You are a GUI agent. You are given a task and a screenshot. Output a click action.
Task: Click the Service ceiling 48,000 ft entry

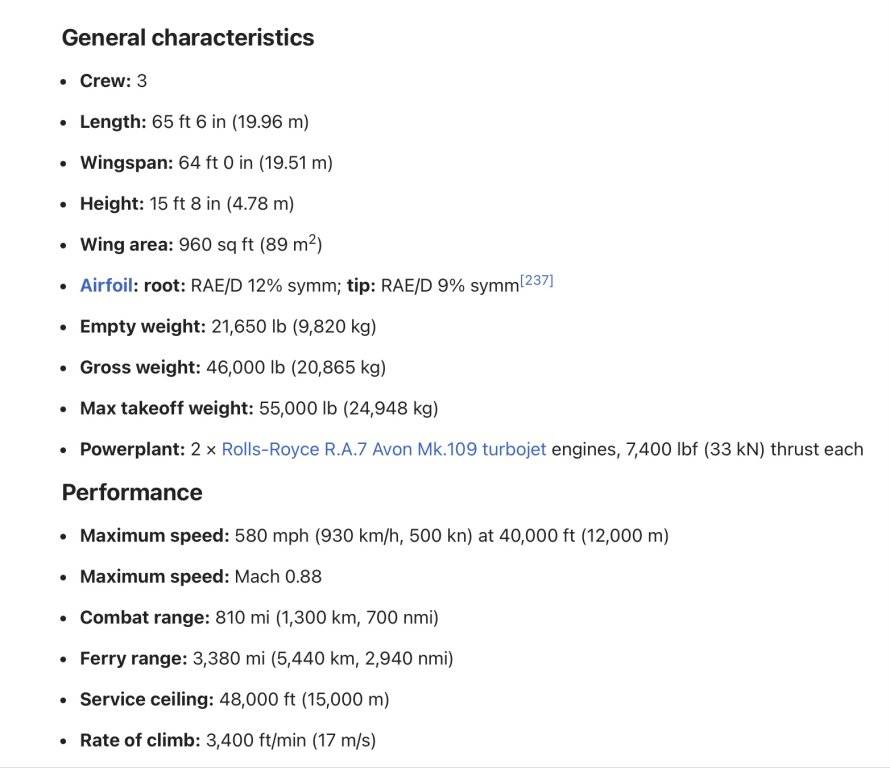[234, 700]
